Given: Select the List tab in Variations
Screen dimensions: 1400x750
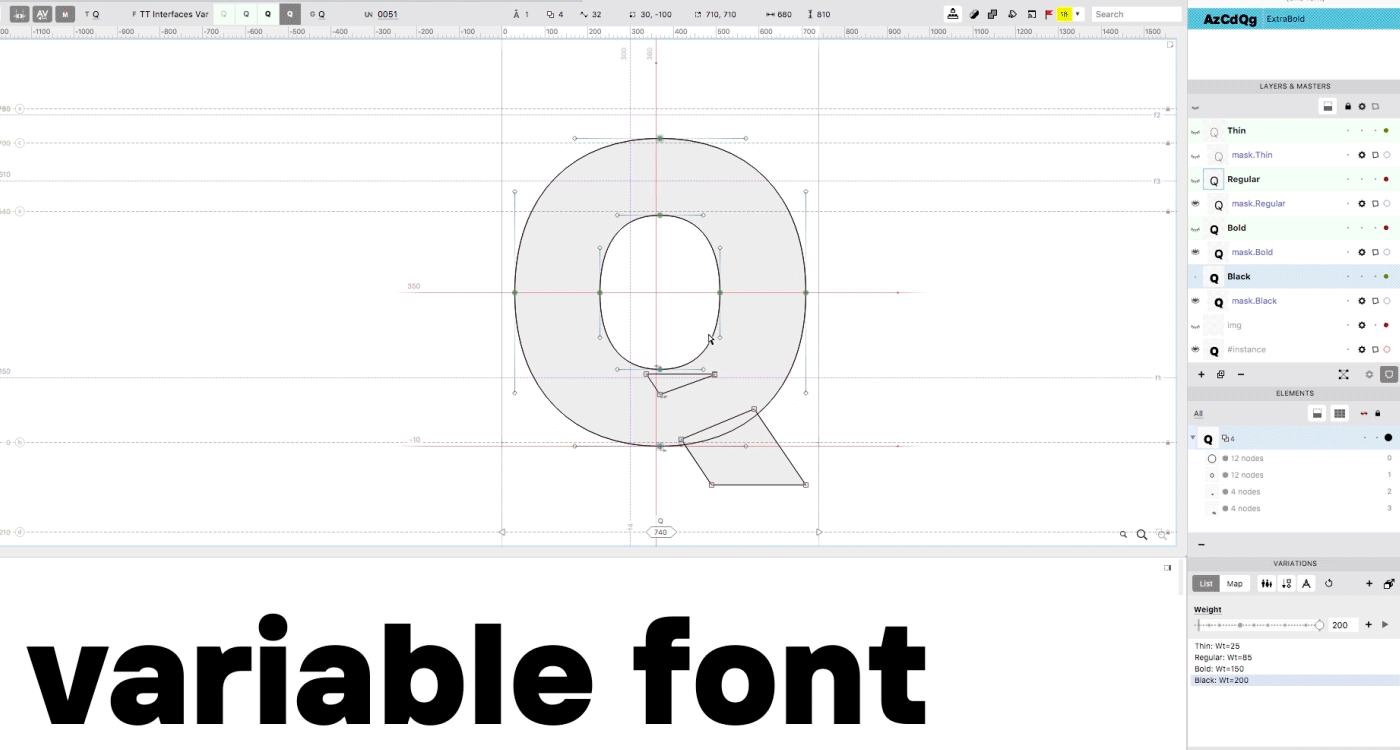Looking at the screenshot, I should (1206, 584).
